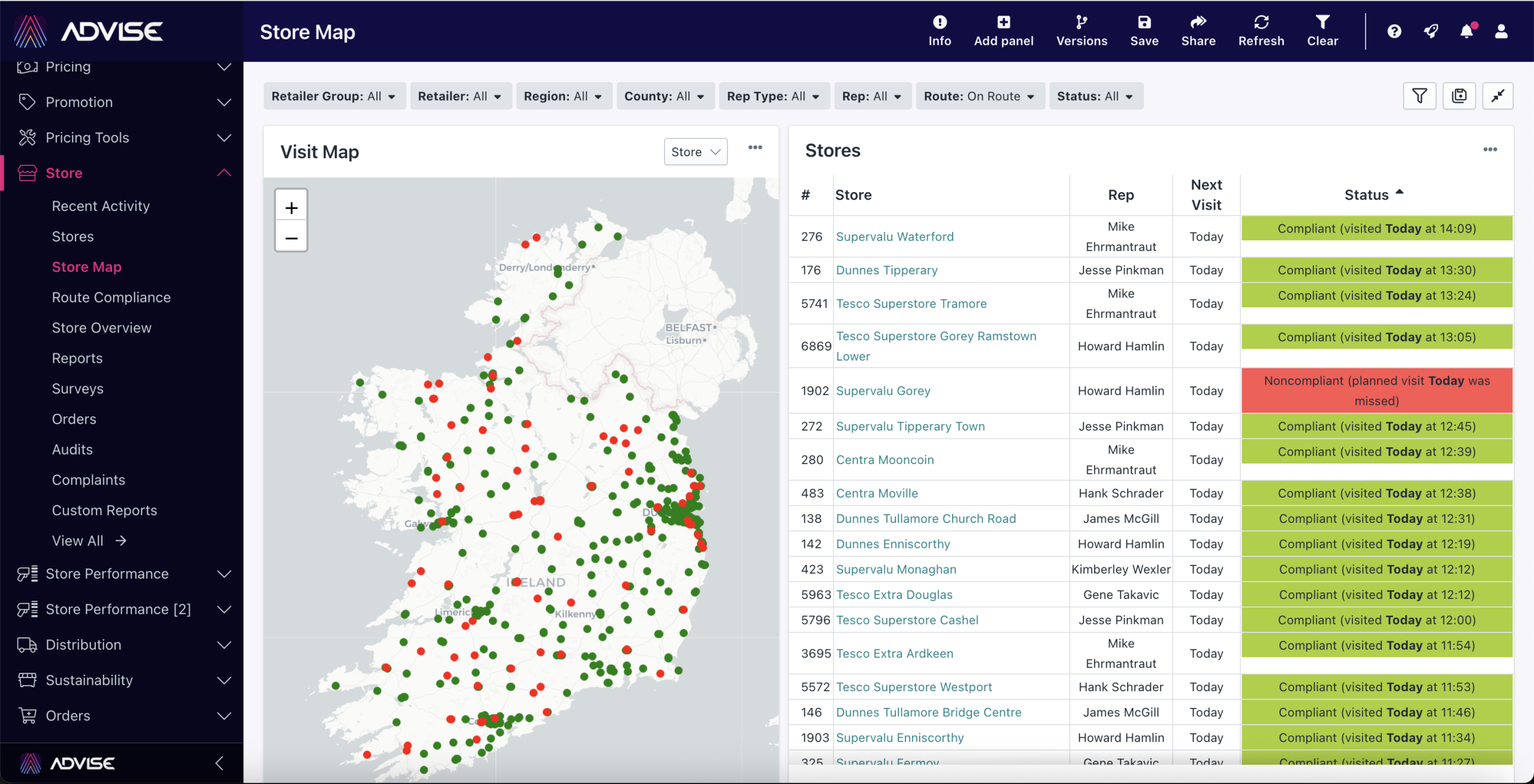Viewport: 1534px width, 784px height.
Task: Sort by the Status column header
Action: [x=1366, y=195]
